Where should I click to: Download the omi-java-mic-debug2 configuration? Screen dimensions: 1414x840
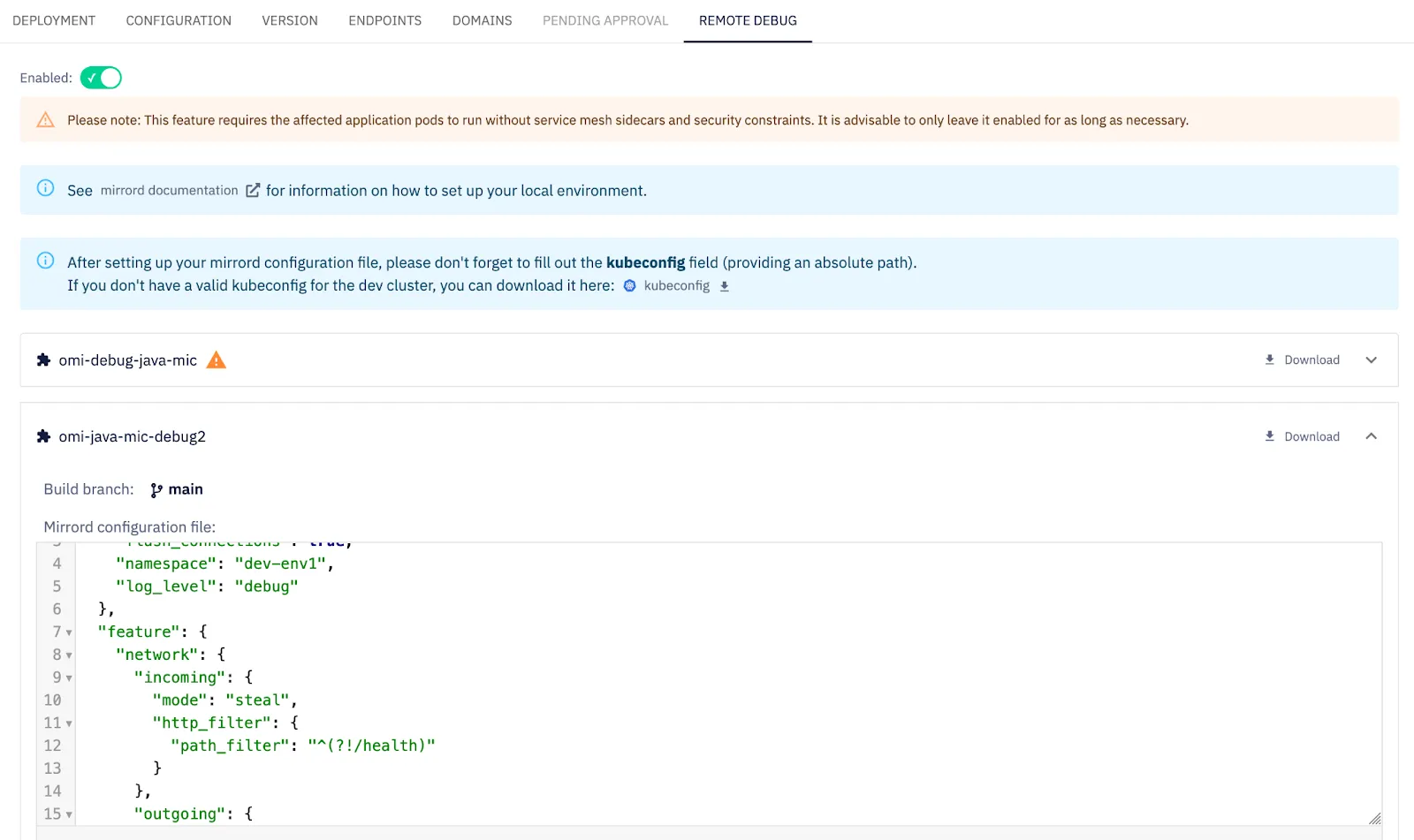pyautogui.click(x=1303, y=436)
